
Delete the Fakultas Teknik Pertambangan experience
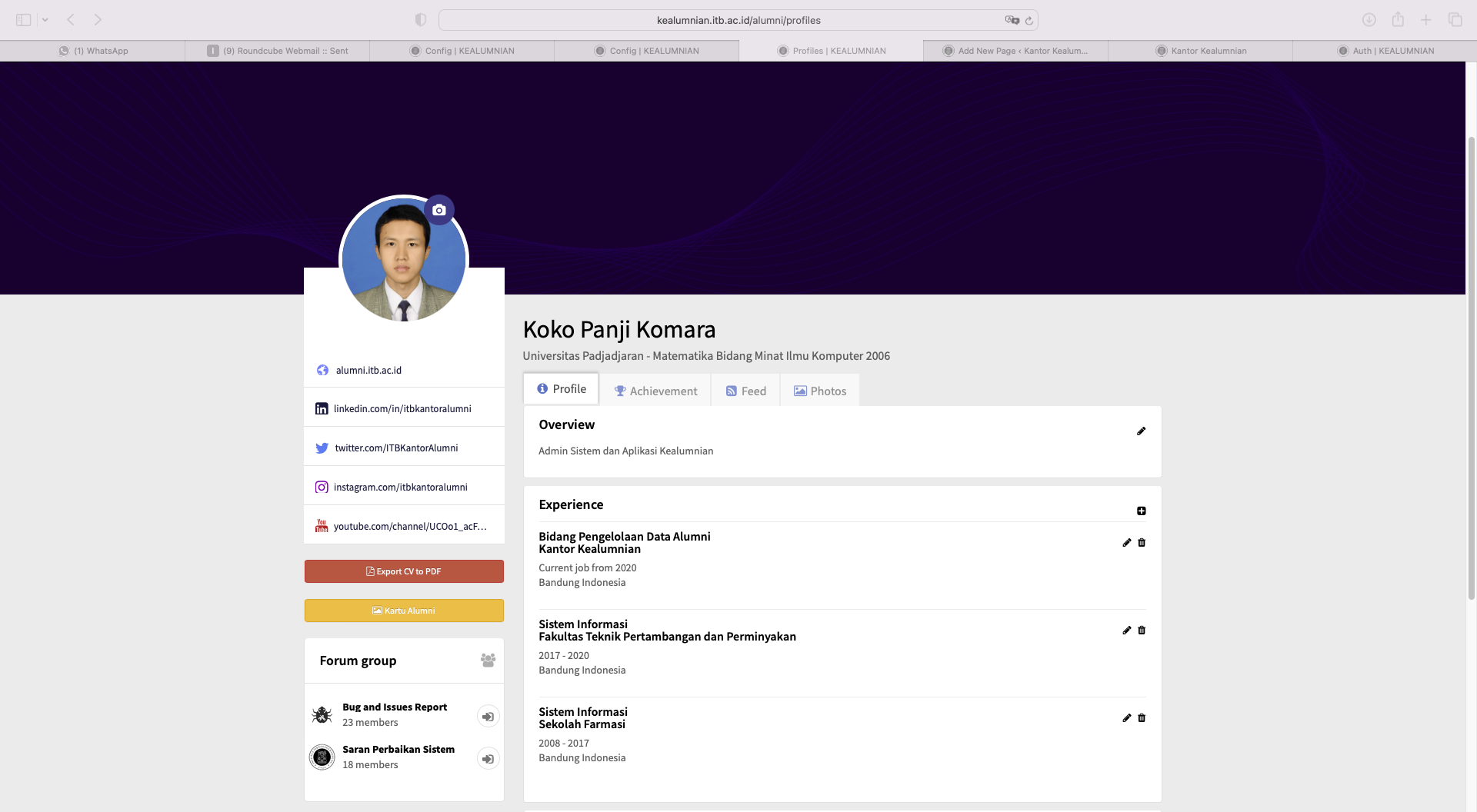pos(1142,631)
